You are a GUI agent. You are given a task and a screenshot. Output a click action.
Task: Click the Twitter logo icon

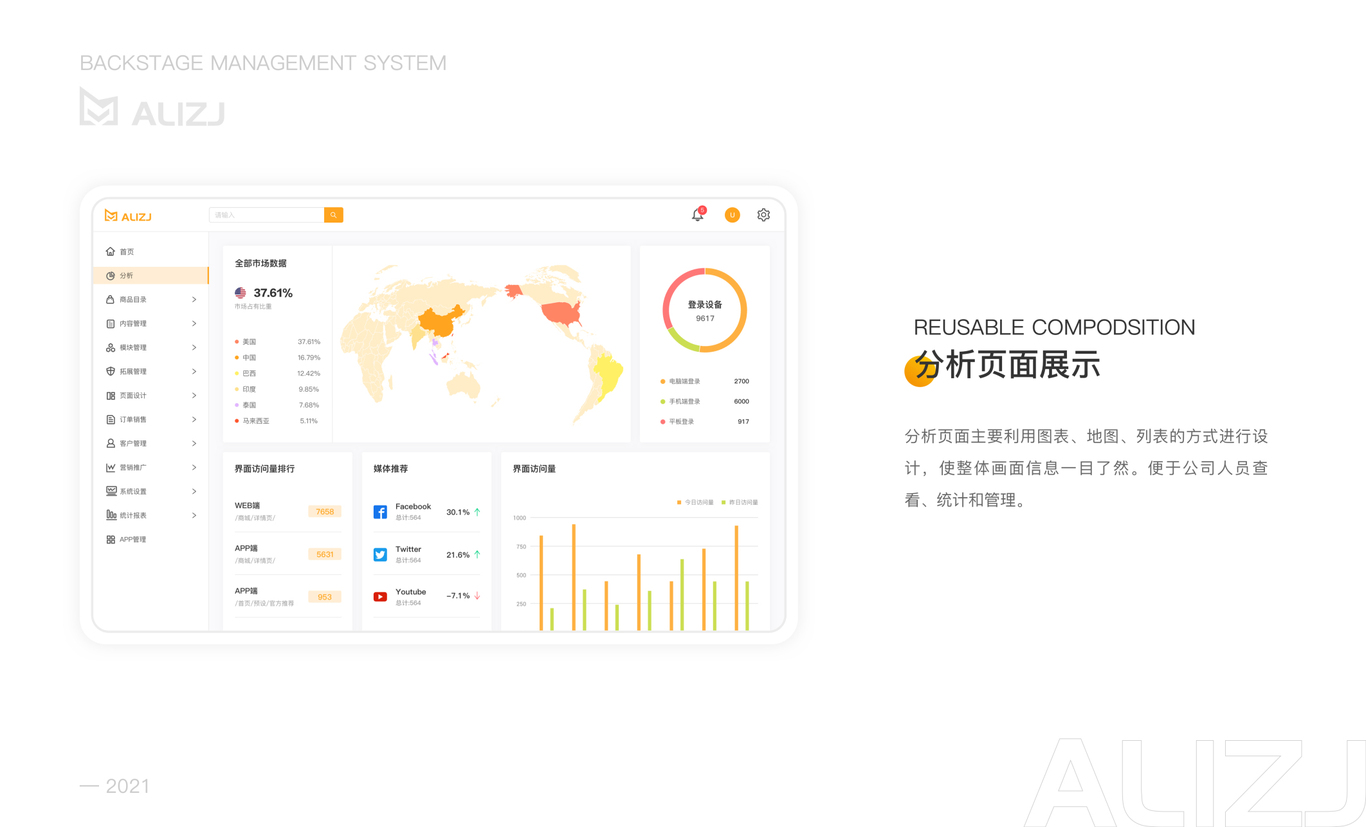380,555
